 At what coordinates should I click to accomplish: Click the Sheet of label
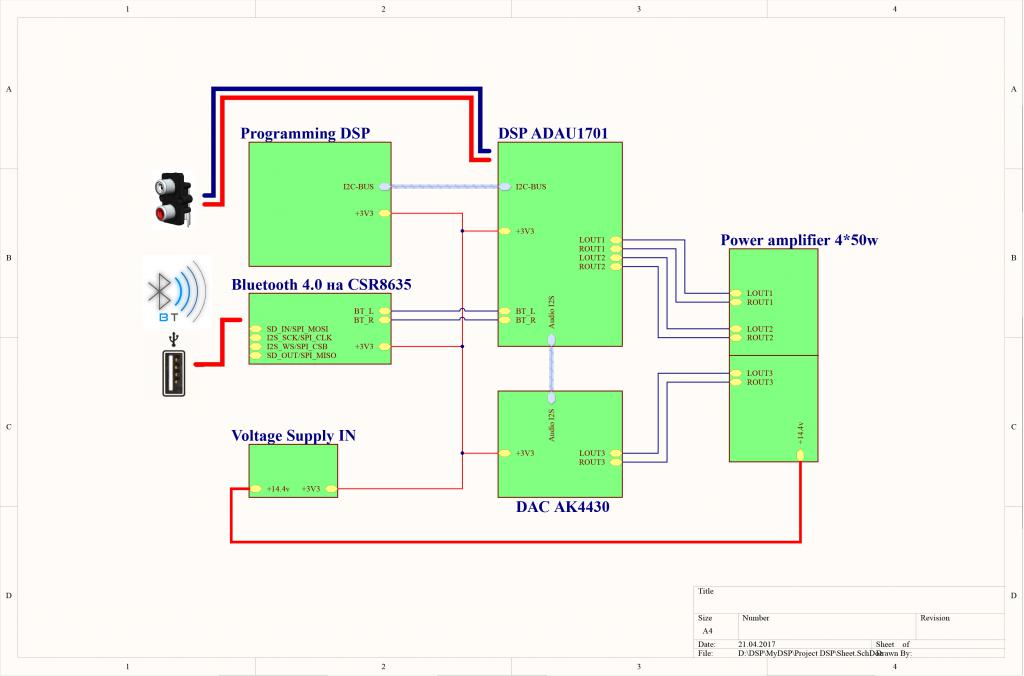(893, 644)
